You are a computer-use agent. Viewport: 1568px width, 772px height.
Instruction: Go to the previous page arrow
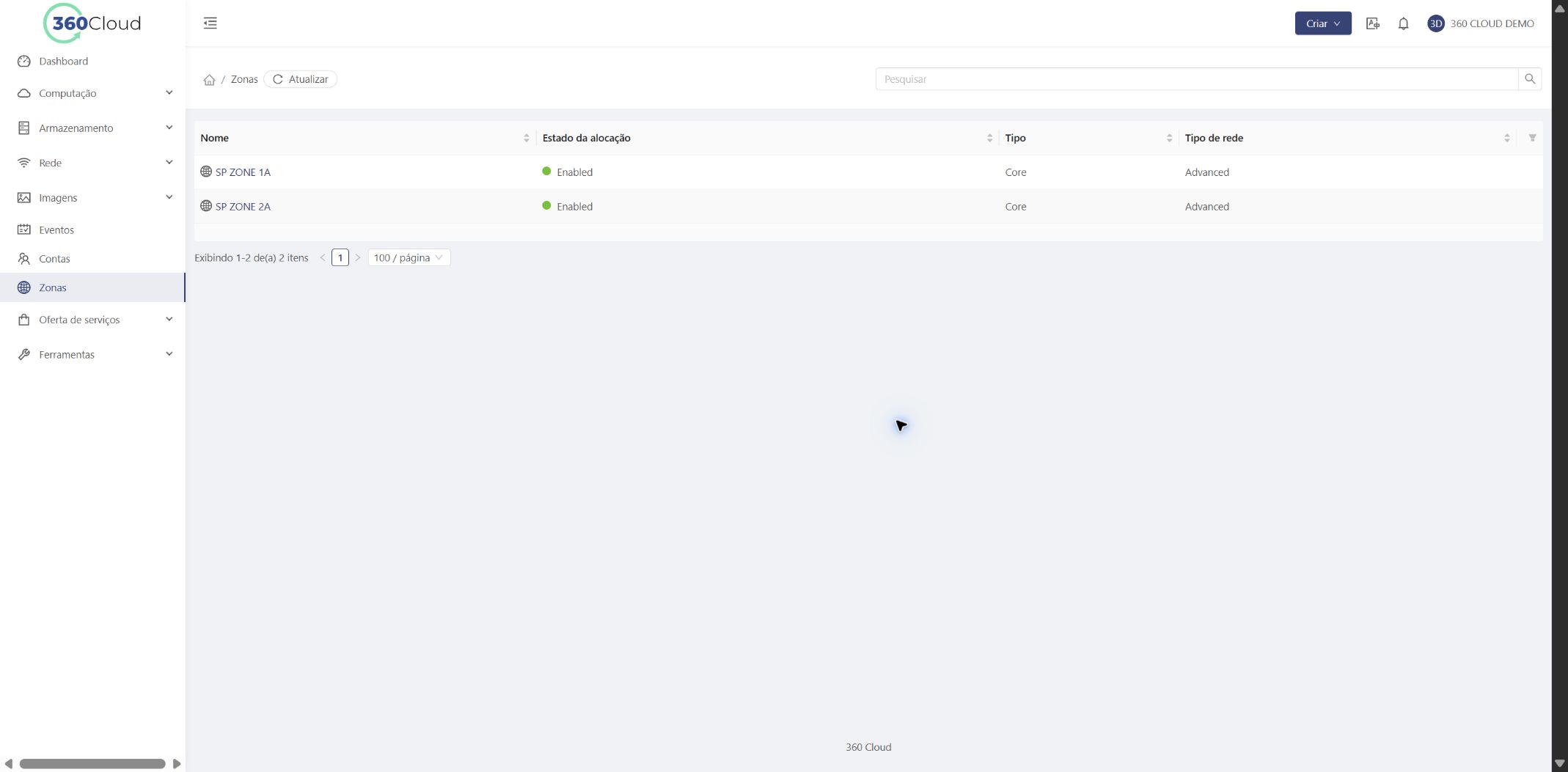[x=323, y=257]
